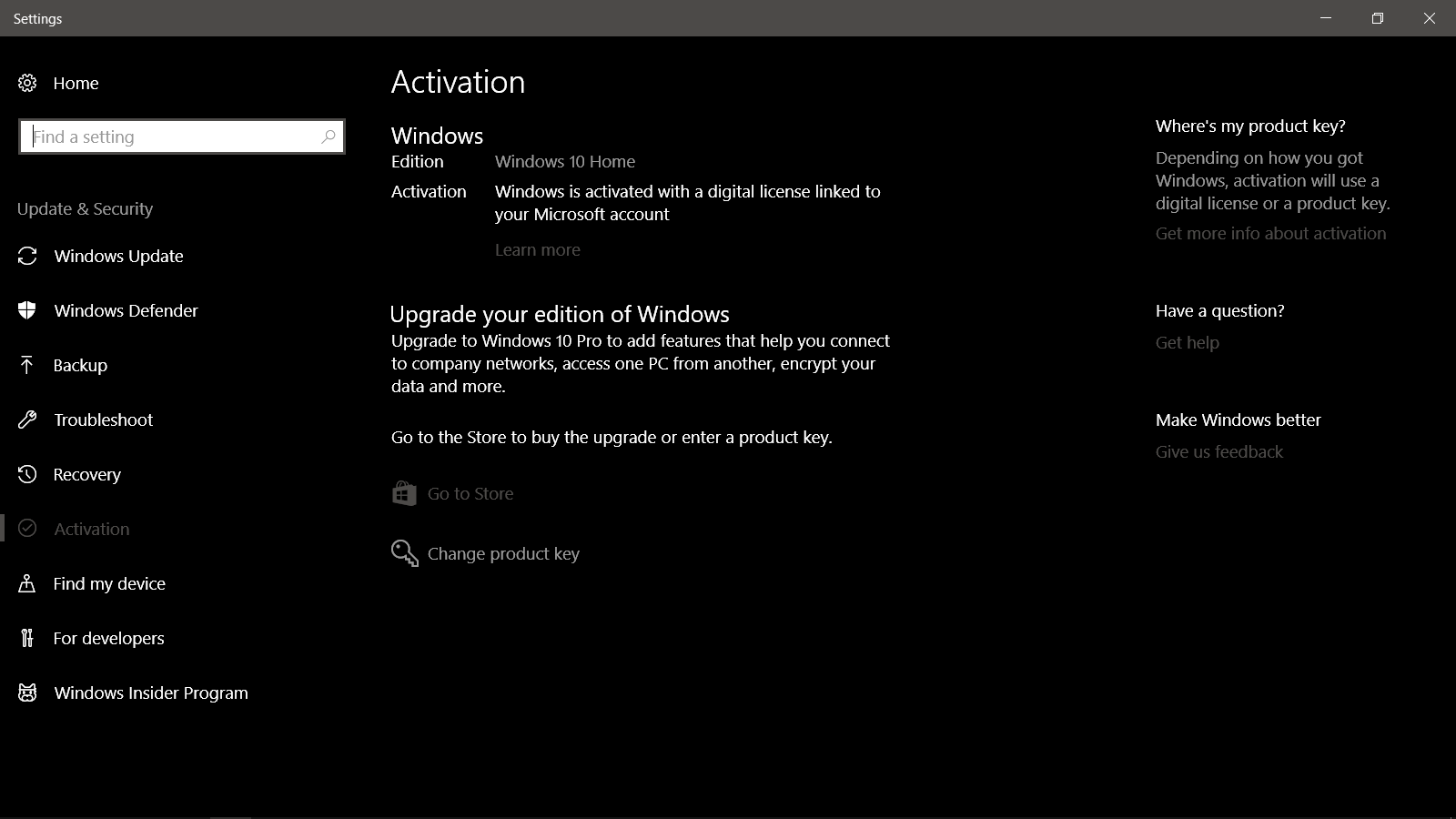1456x819 pixels.
Task: Click Change product key
Action: click(503, 553)
